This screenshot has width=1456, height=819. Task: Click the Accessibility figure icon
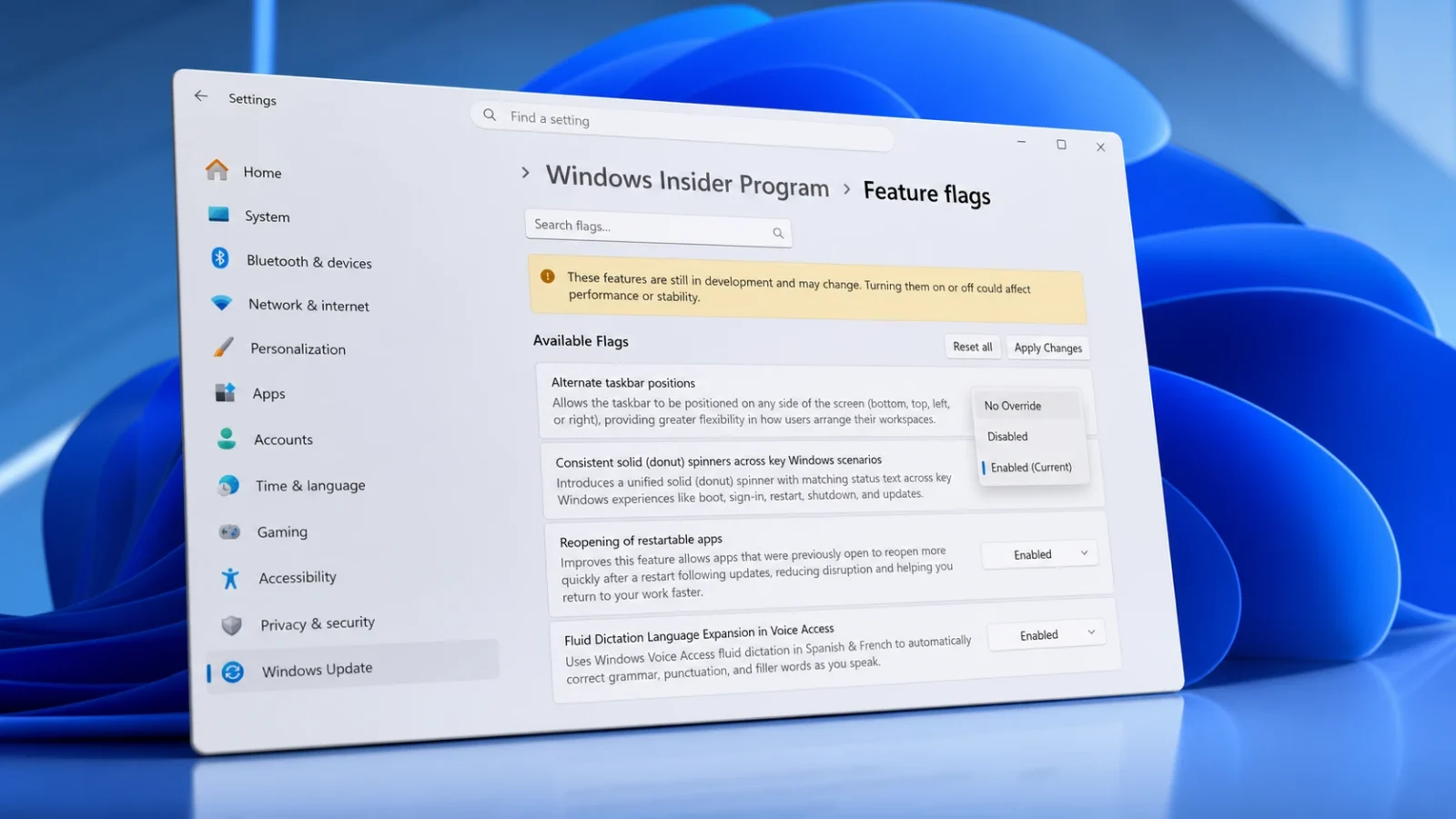(x=230, y=578)
